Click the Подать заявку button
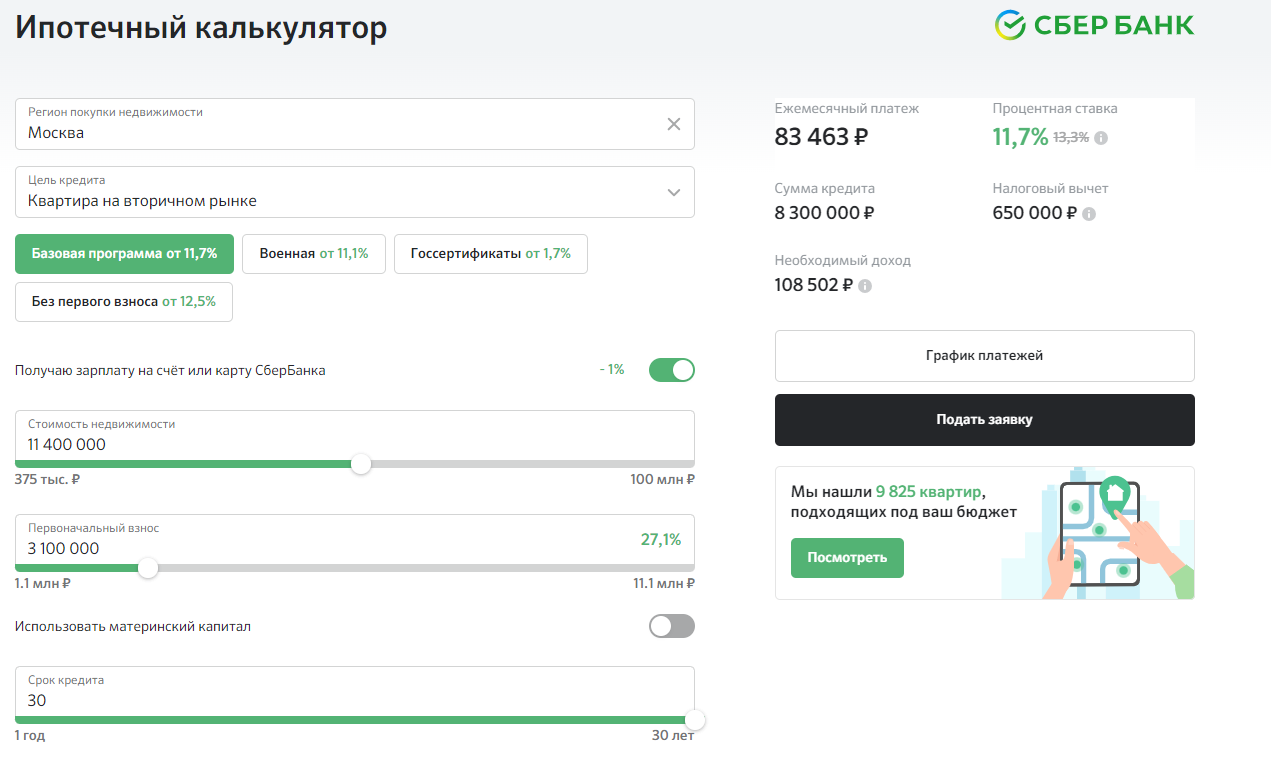 (985, 420)
